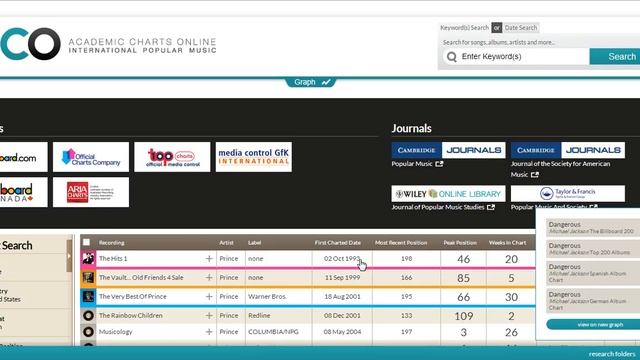Image resolution: width=640 pixels, height=360 pixels.
Task: Click the magnifier icon in search box
Action: click(x=451, y=57)
